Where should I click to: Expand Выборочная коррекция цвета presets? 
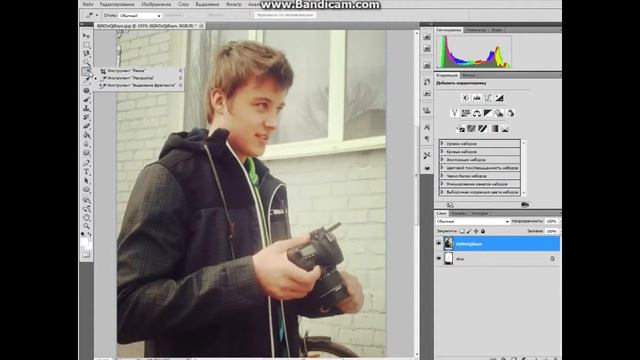(x=442, y=192)
